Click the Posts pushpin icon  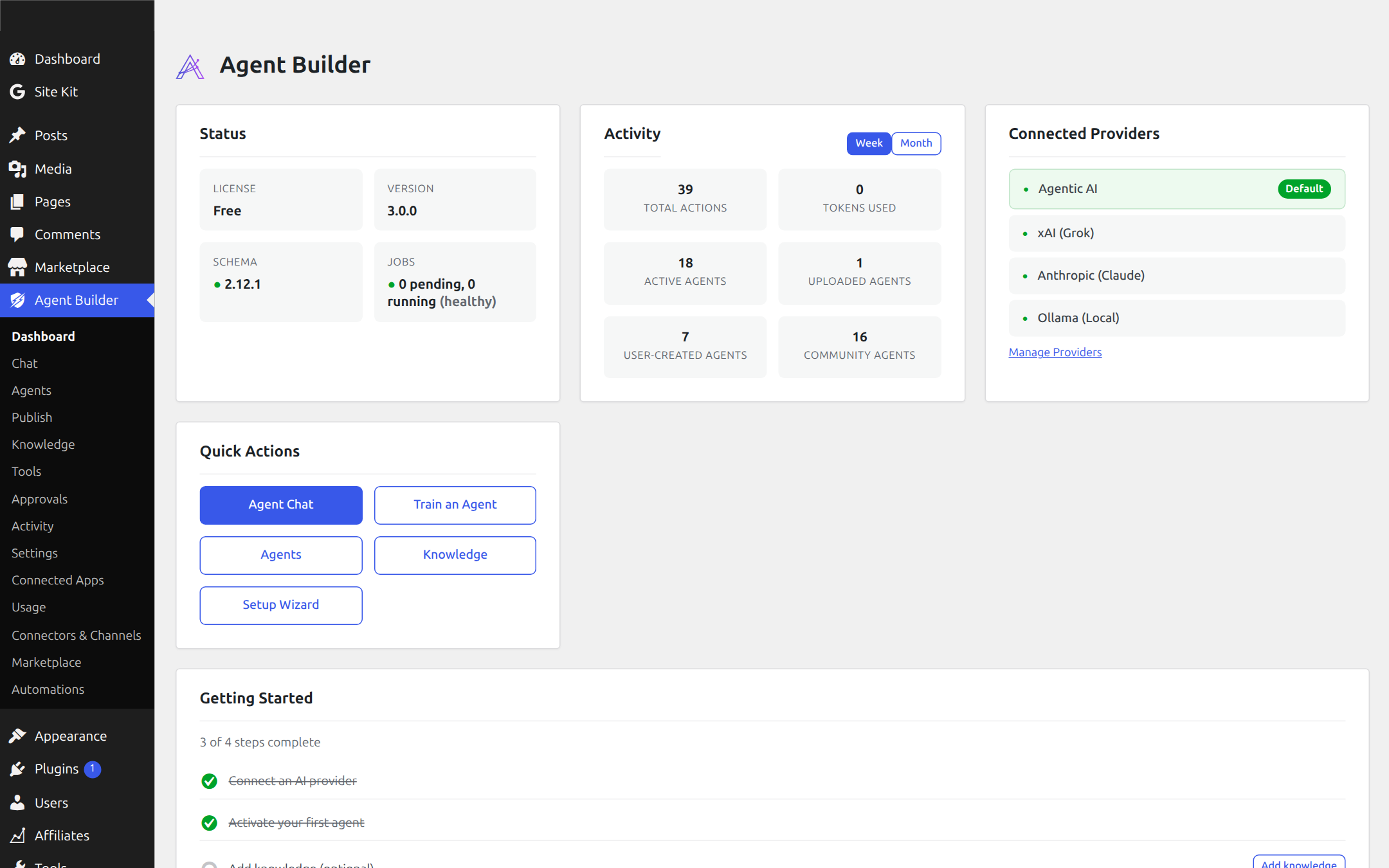click(x=17, y=136)
